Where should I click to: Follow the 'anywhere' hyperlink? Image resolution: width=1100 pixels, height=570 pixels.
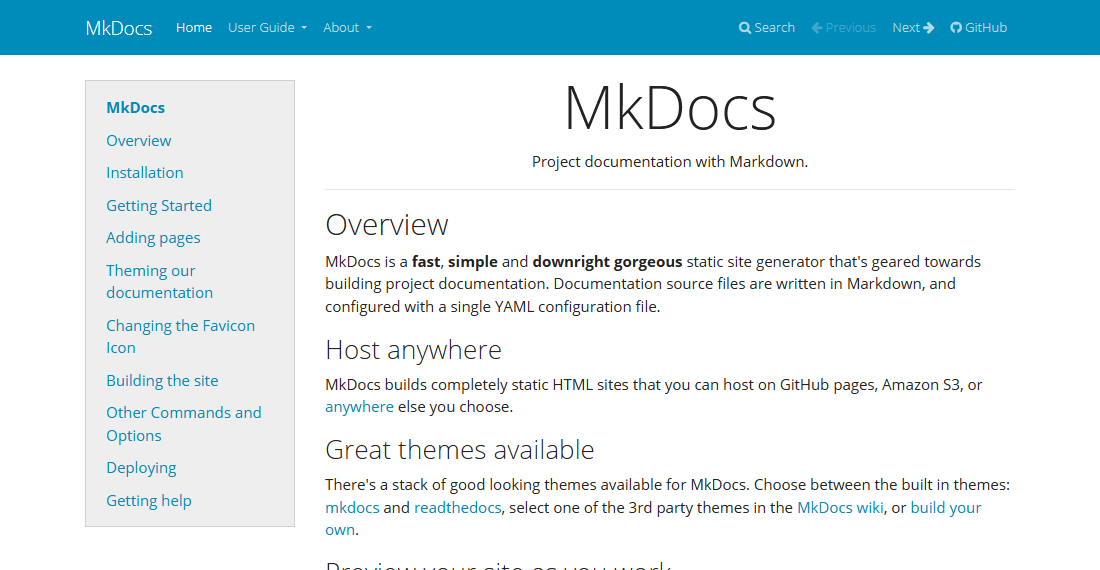tap(359, 407)
